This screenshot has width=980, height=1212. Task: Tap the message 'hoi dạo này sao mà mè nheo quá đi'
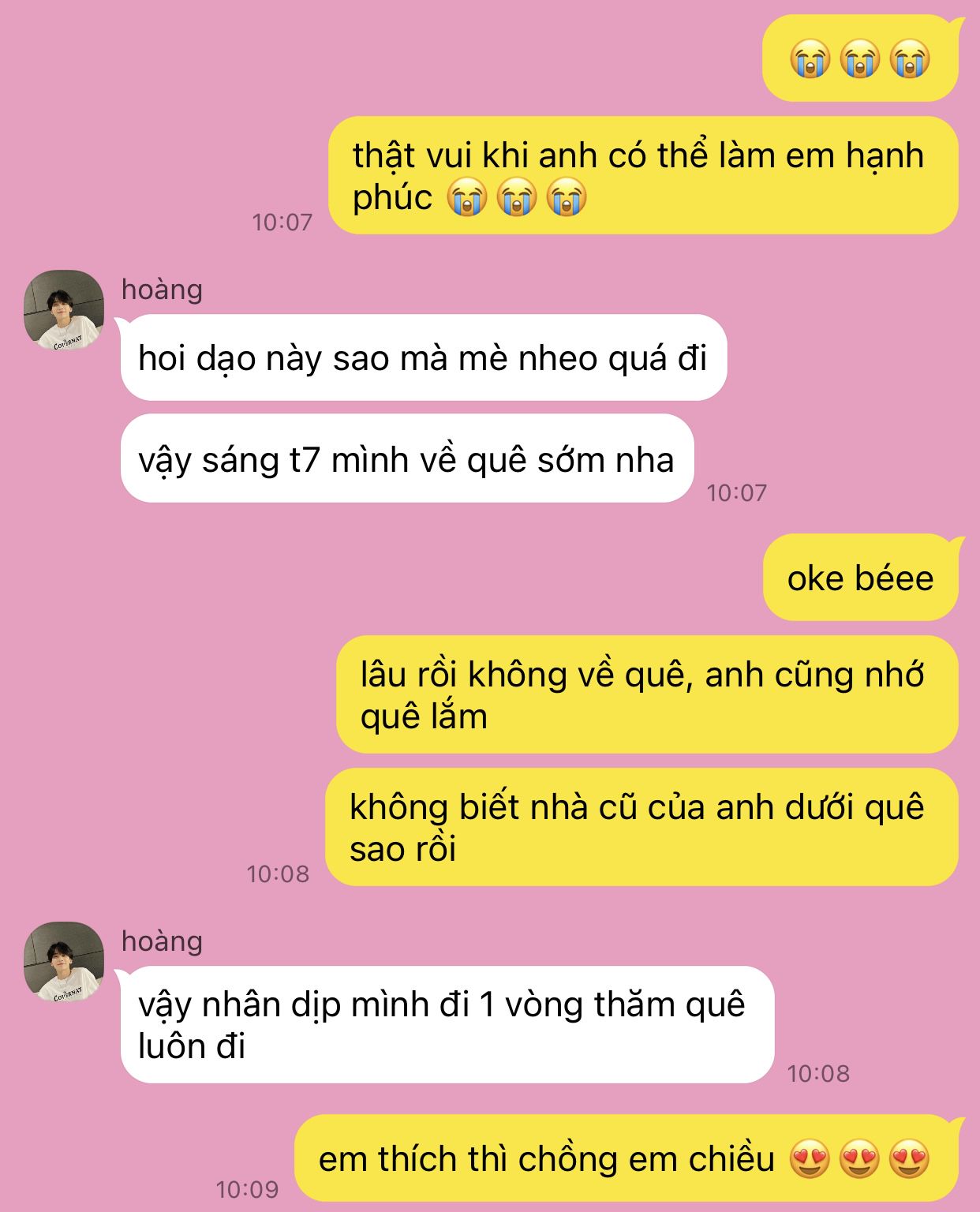click(x=423, y=358)
